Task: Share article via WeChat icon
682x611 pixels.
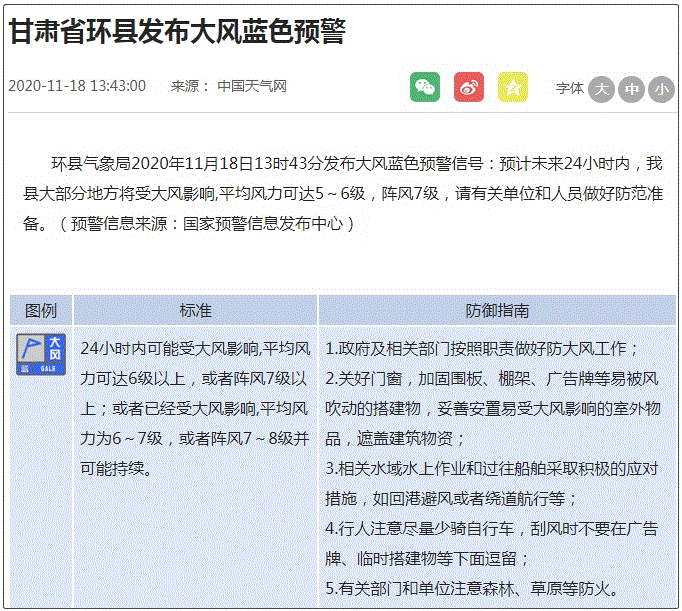Action: pos(425,87)
